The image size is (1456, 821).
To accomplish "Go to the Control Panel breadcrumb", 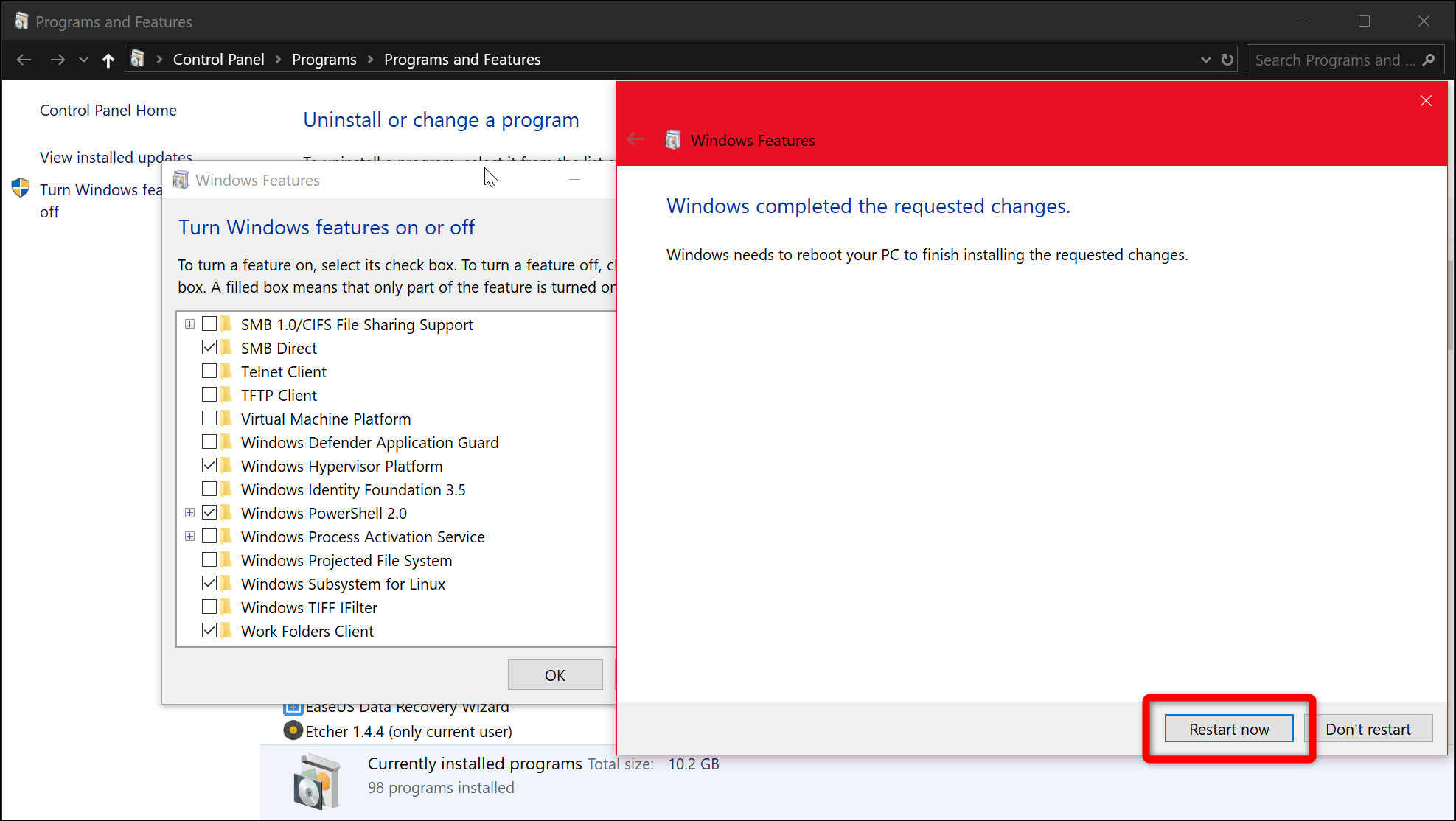I will click(218, 60).
